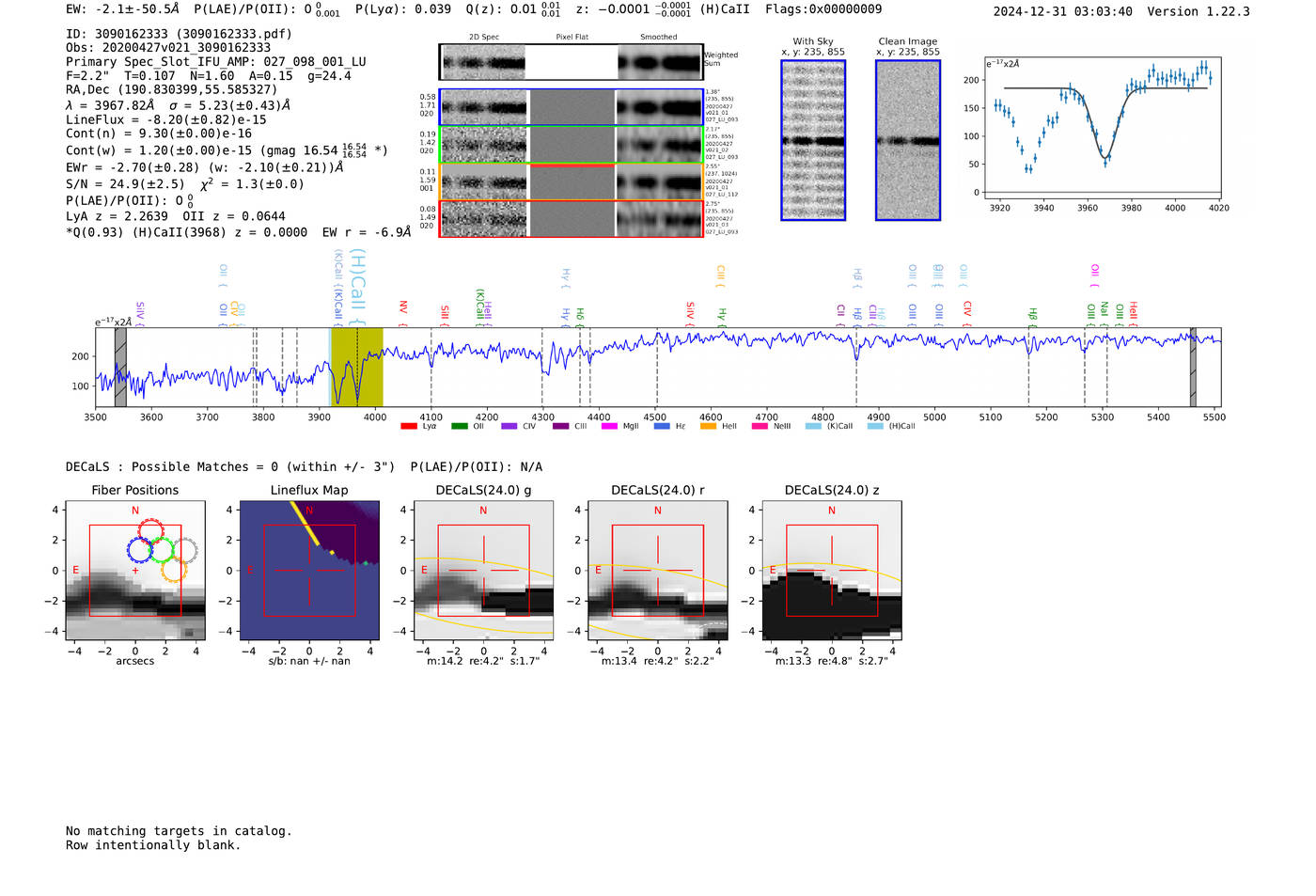Select the orange-outlined 2D fiber spectrum row
The height and width of the screenshot is (896, 1316).
[572, 181]
